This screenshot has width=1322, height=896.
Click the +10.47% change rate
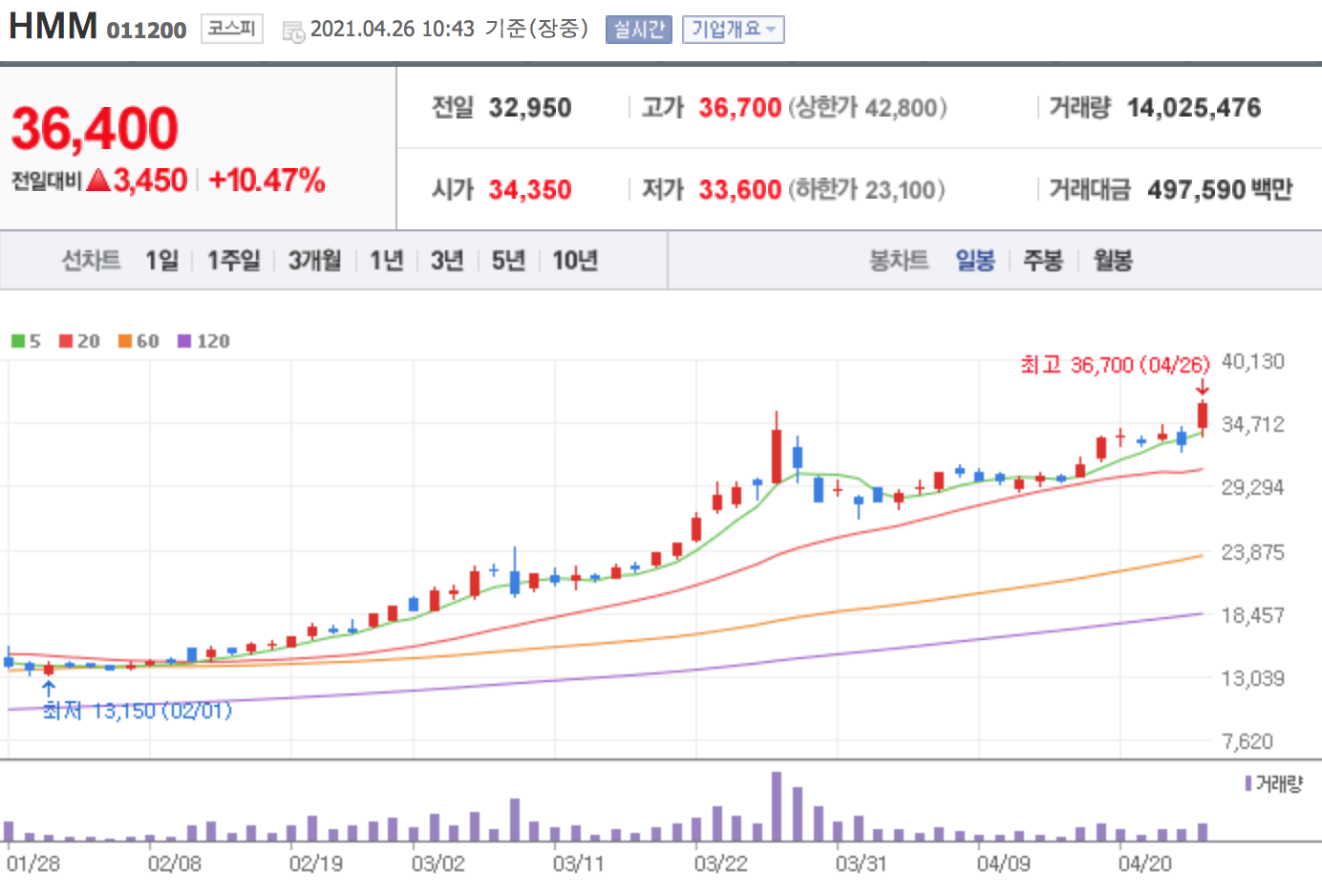(267, 180)
